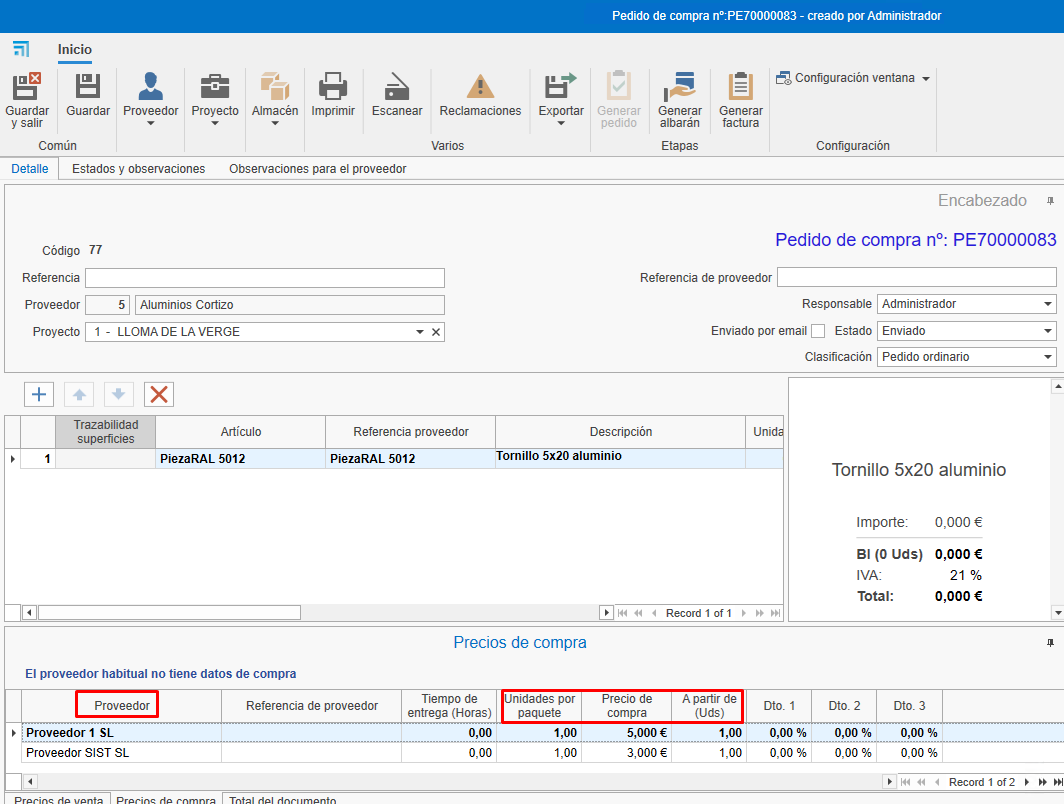Screen dimensions: 1064x804
Task: Move line down with arrow button
Action: [119, 394]
